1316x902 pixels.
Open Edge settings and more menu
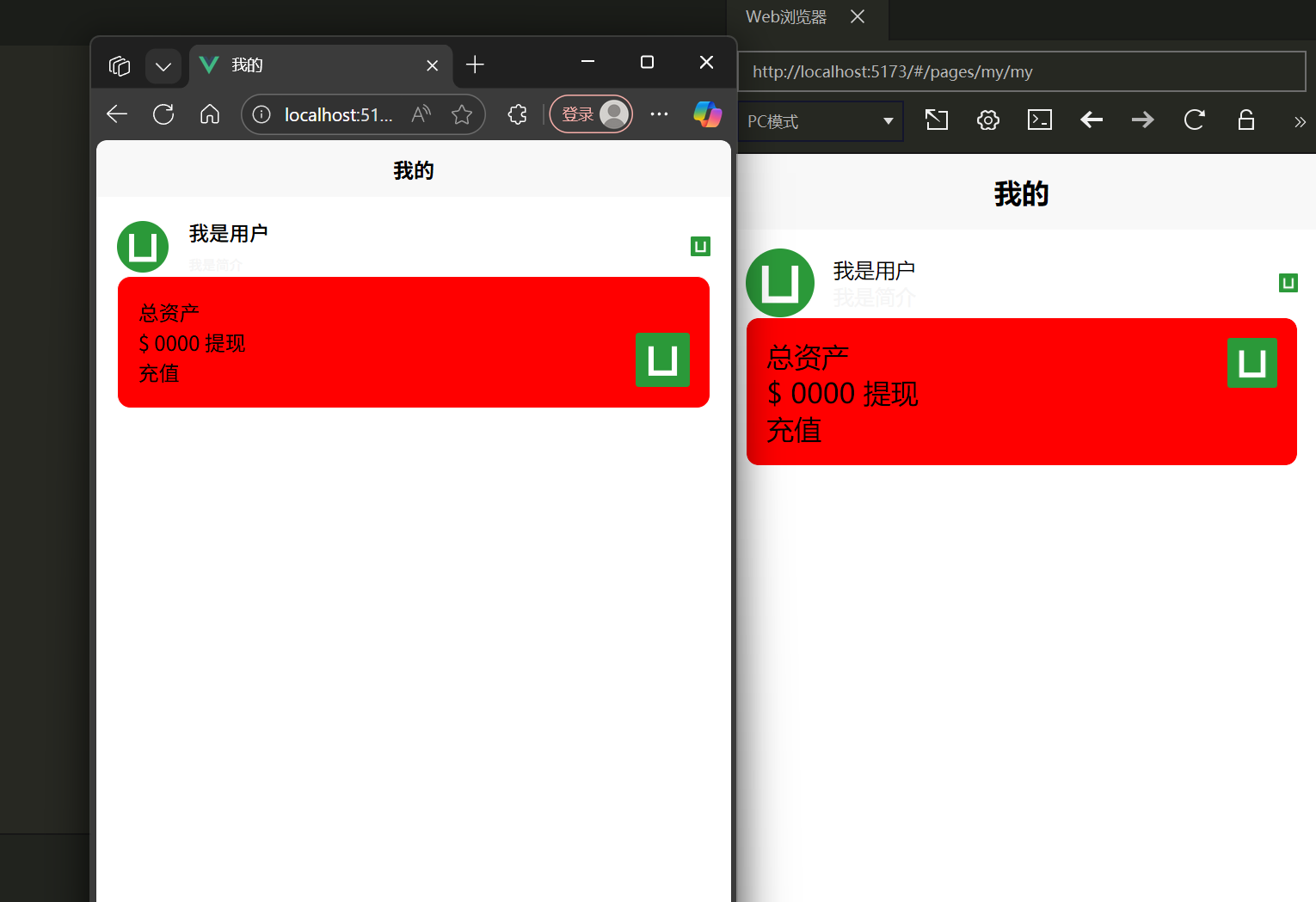coord(659,114)
